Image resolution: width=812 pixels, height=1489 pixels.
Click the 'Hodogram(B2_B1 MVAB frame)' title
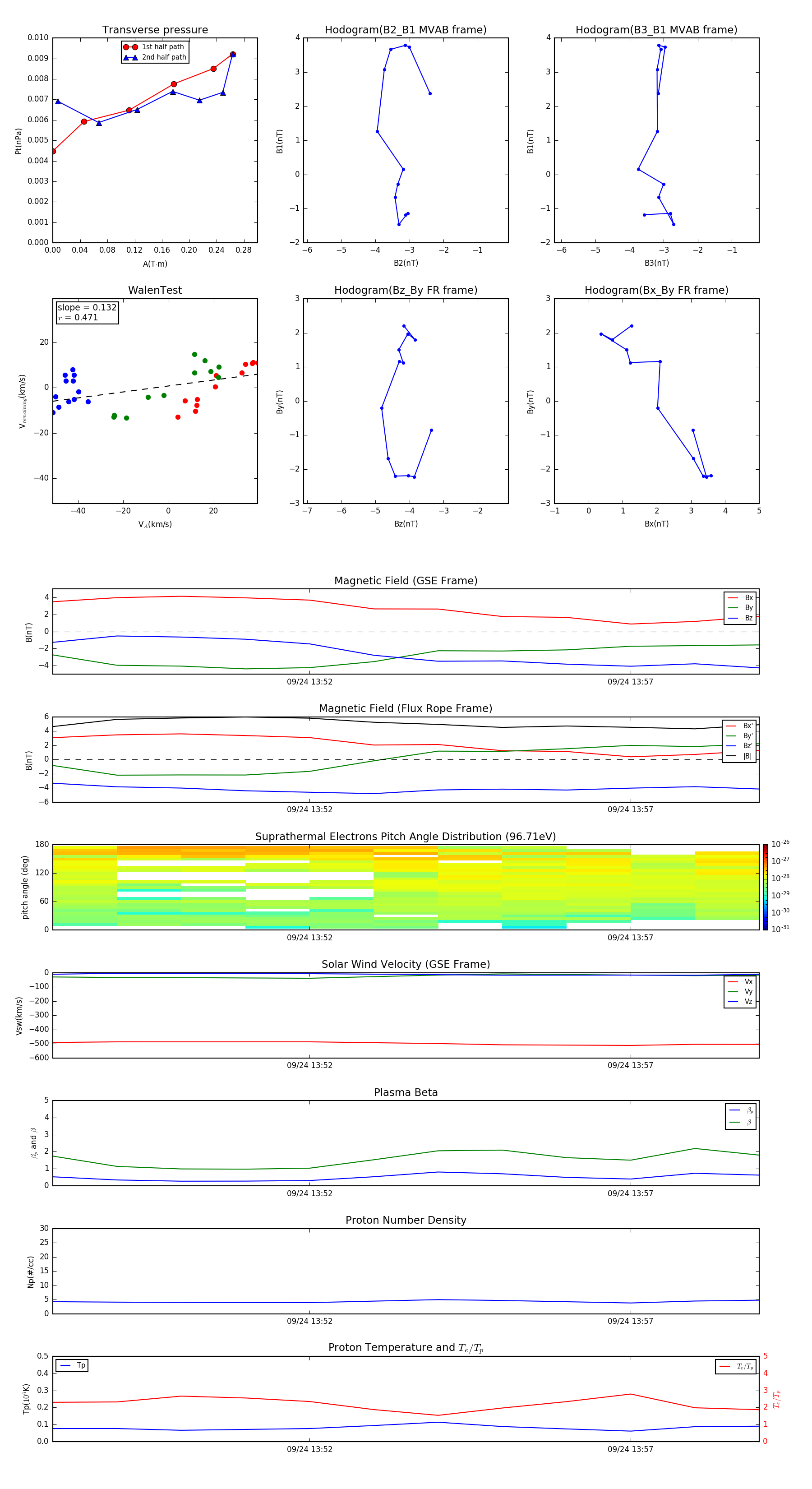click(406, 30)
